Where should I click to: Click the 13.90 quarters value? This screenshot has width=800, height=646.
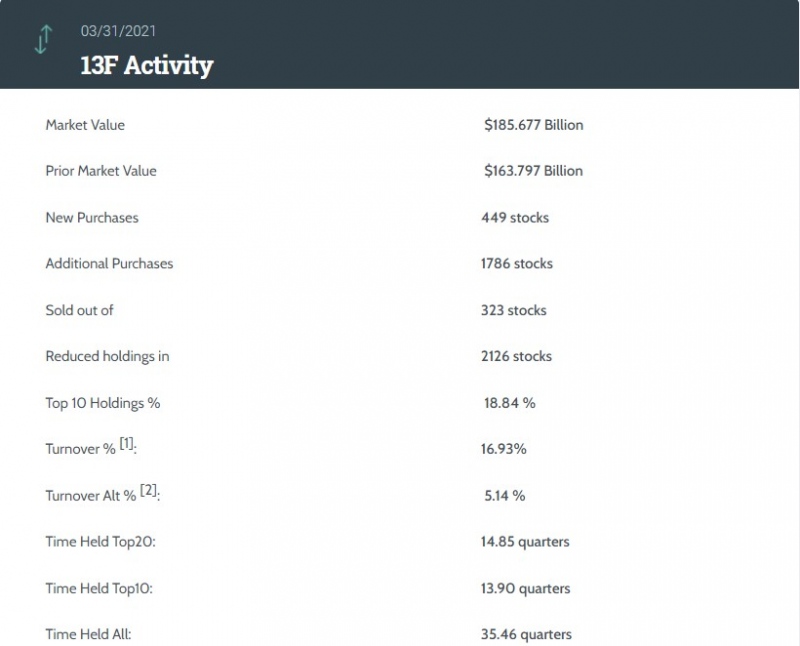[525, 588]
